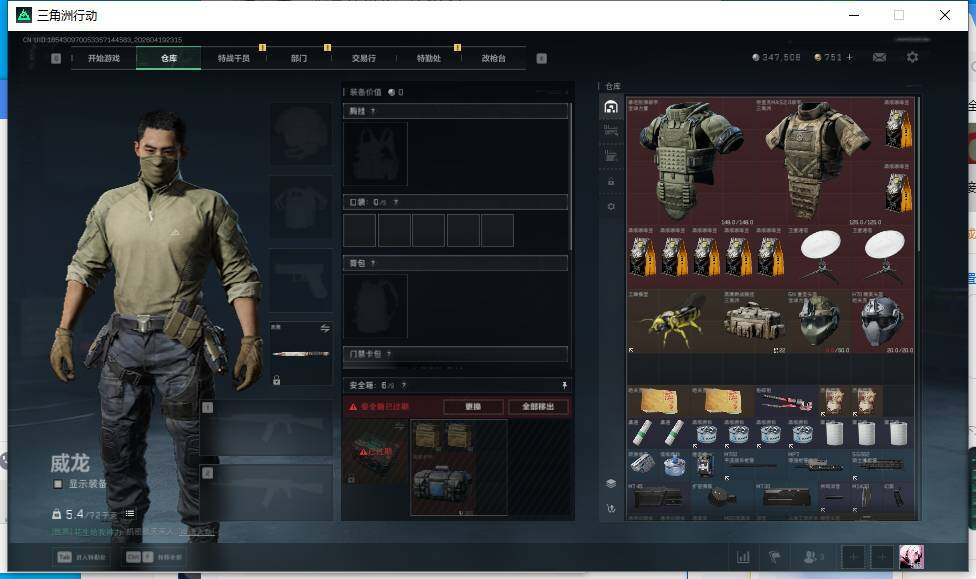Click the pink rifle item in stash
The height and width of the screenshot is (579, 976).
786,401
